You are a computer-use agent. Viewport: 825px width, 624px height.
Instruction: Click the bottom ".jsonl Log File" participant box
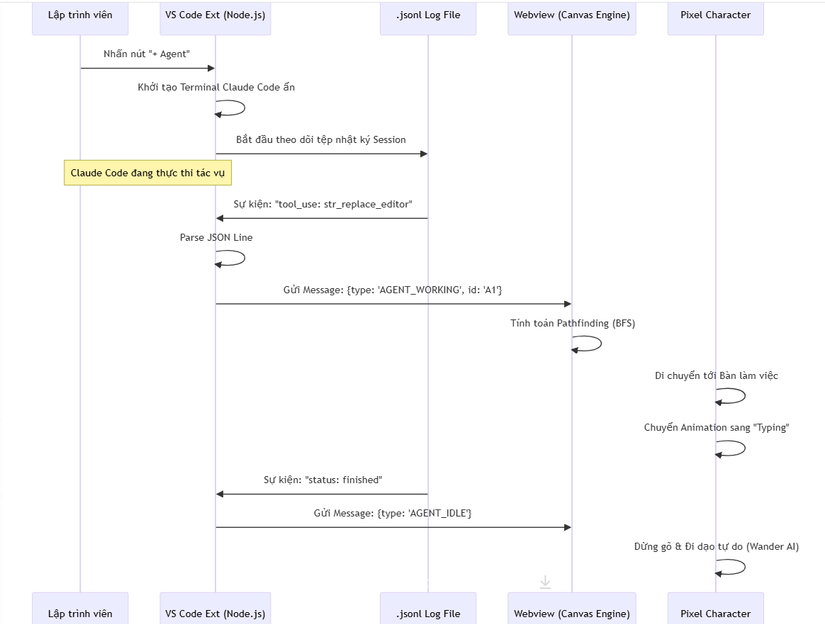click(x=428, y=612)
